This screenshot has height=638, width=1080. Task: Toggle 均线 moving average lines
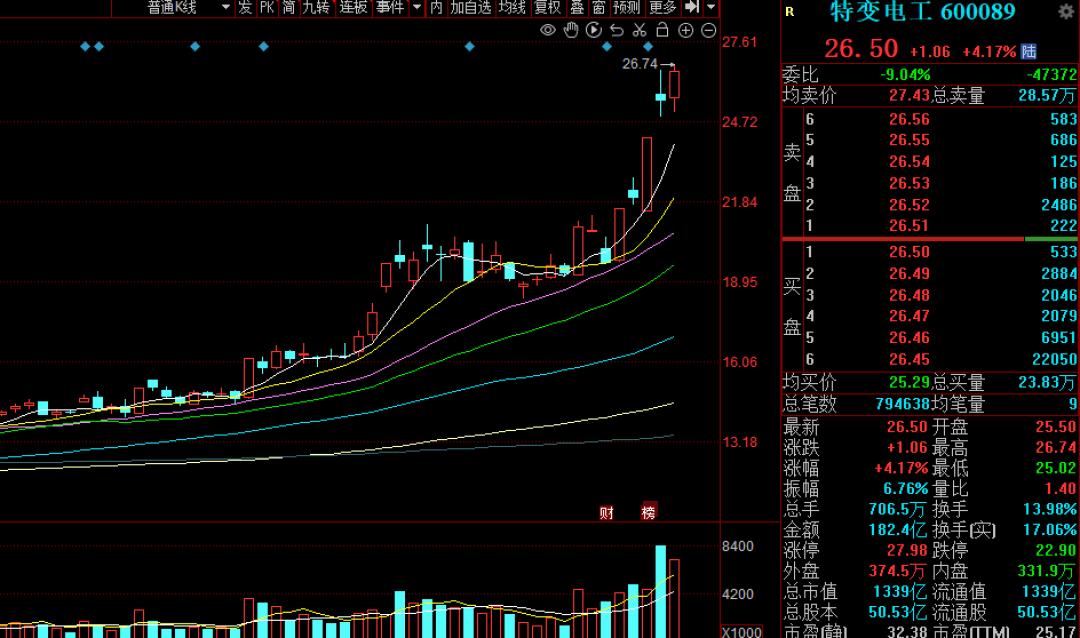pyautogui.click(x=512, y=7)
